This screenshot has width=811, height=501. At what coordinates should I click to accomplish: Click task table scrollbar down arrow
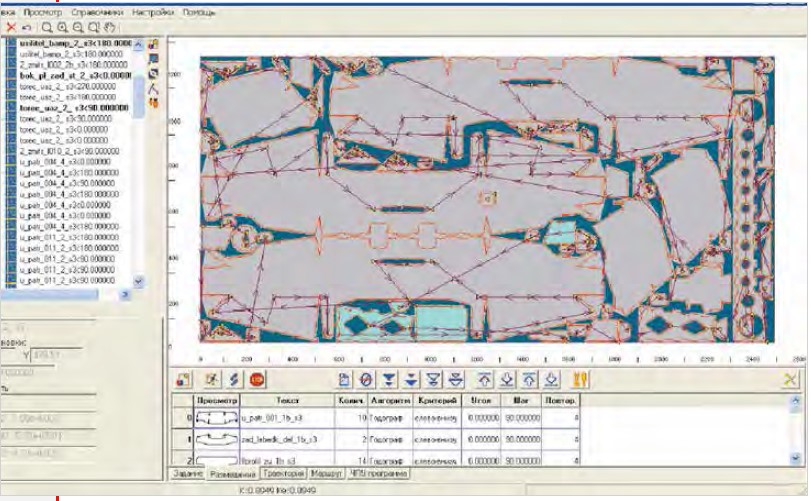tap(800, 459)
